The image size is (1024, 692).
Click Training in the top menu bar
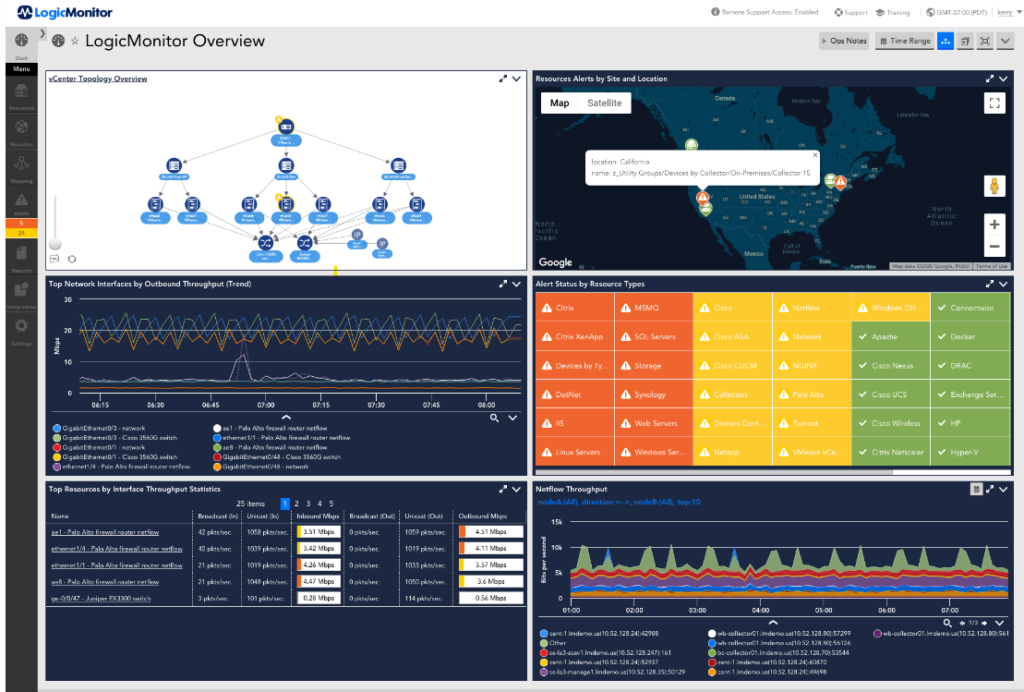coord(893,13)
